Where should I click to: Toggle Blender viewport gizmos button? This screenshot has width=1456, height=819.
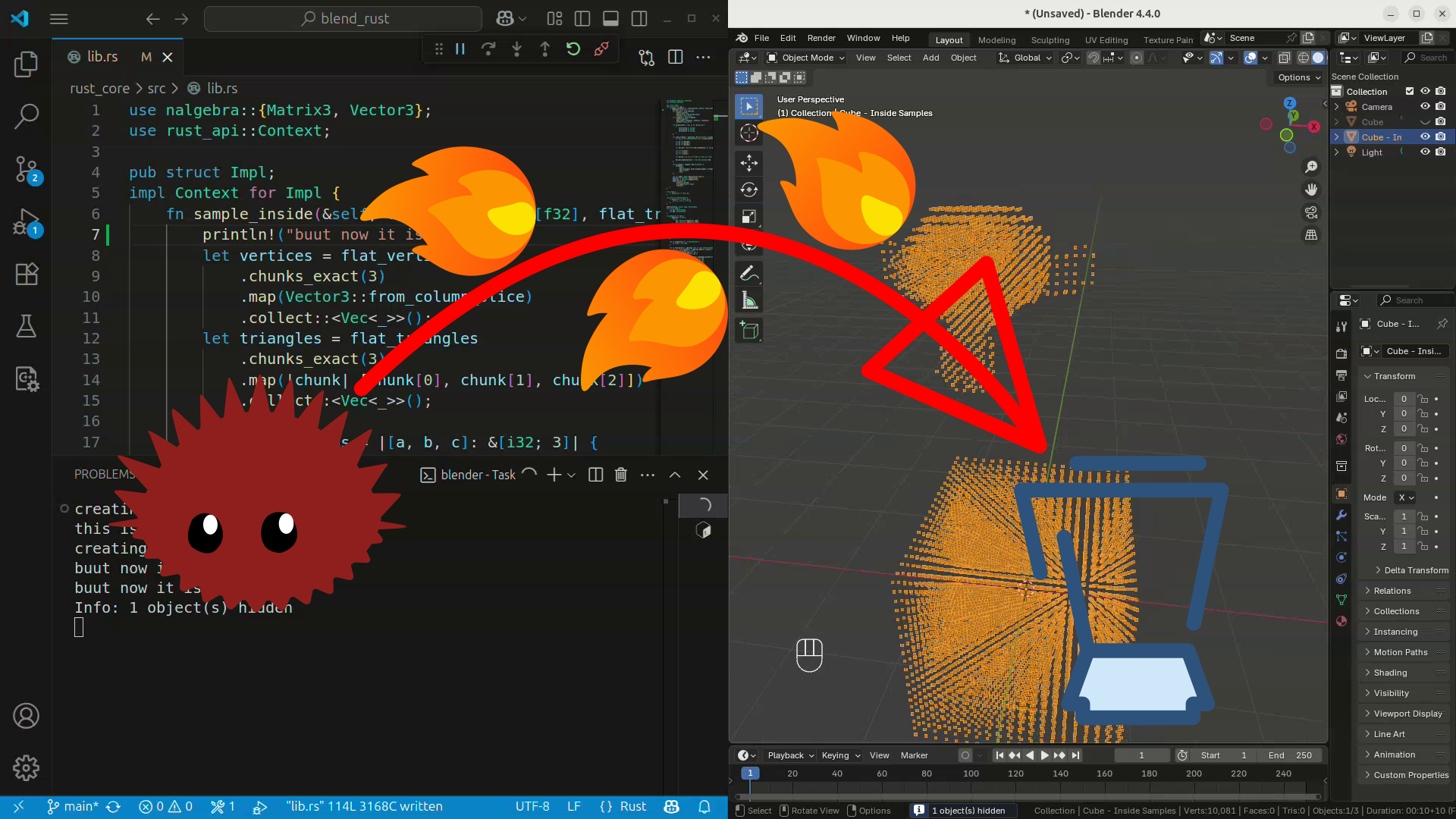click(x=1216, y=58)
